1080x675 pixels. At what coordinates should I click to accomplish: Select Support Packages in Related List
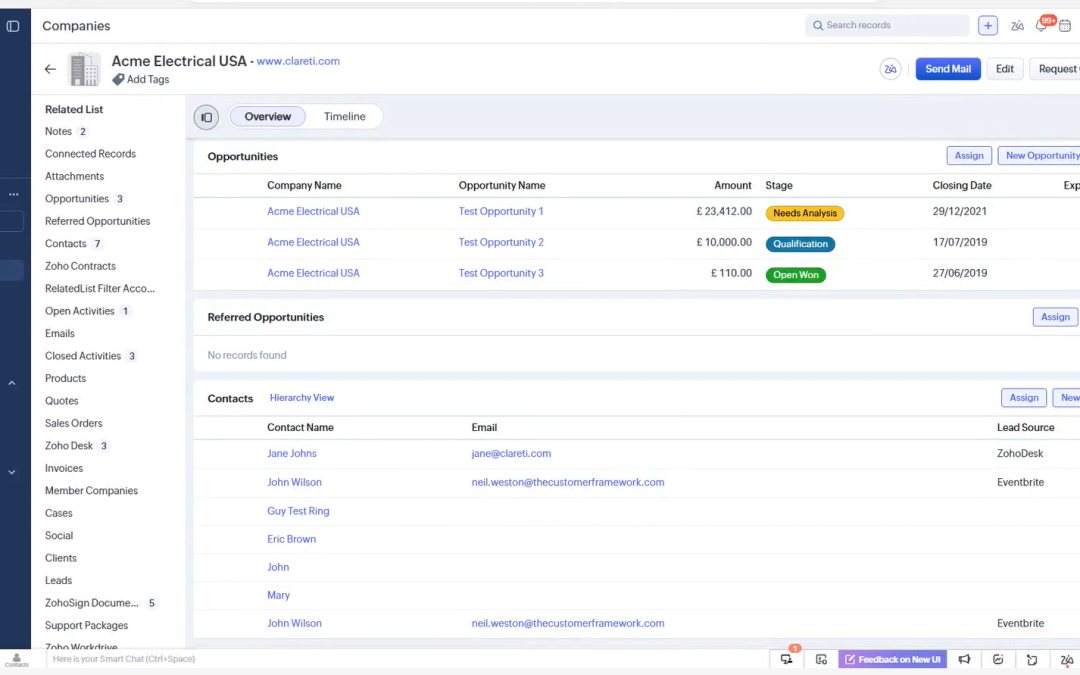pyautogui.click(x=86, y=625)
